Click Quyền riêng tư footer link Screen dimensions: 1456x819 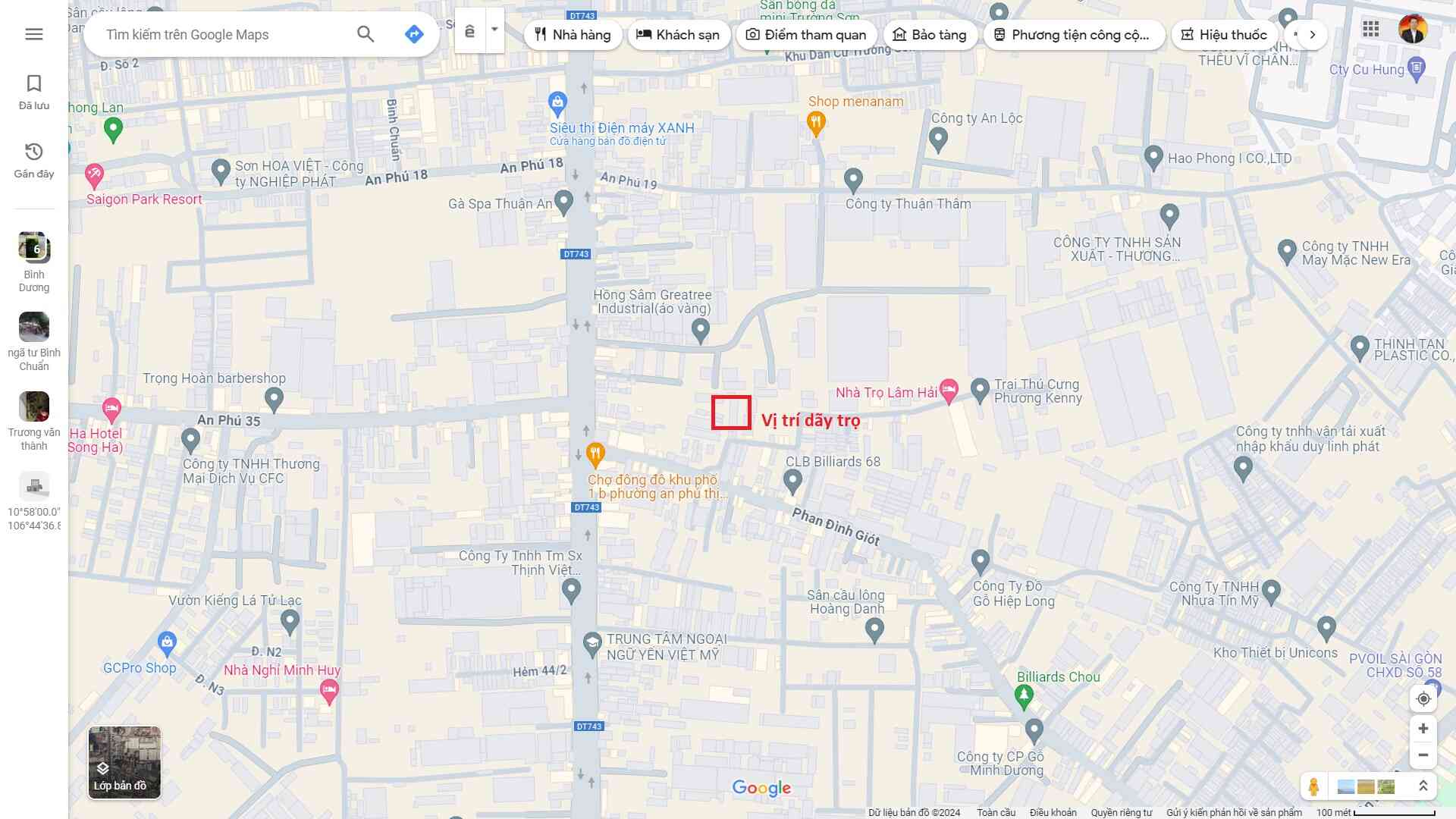(1121, 812)
